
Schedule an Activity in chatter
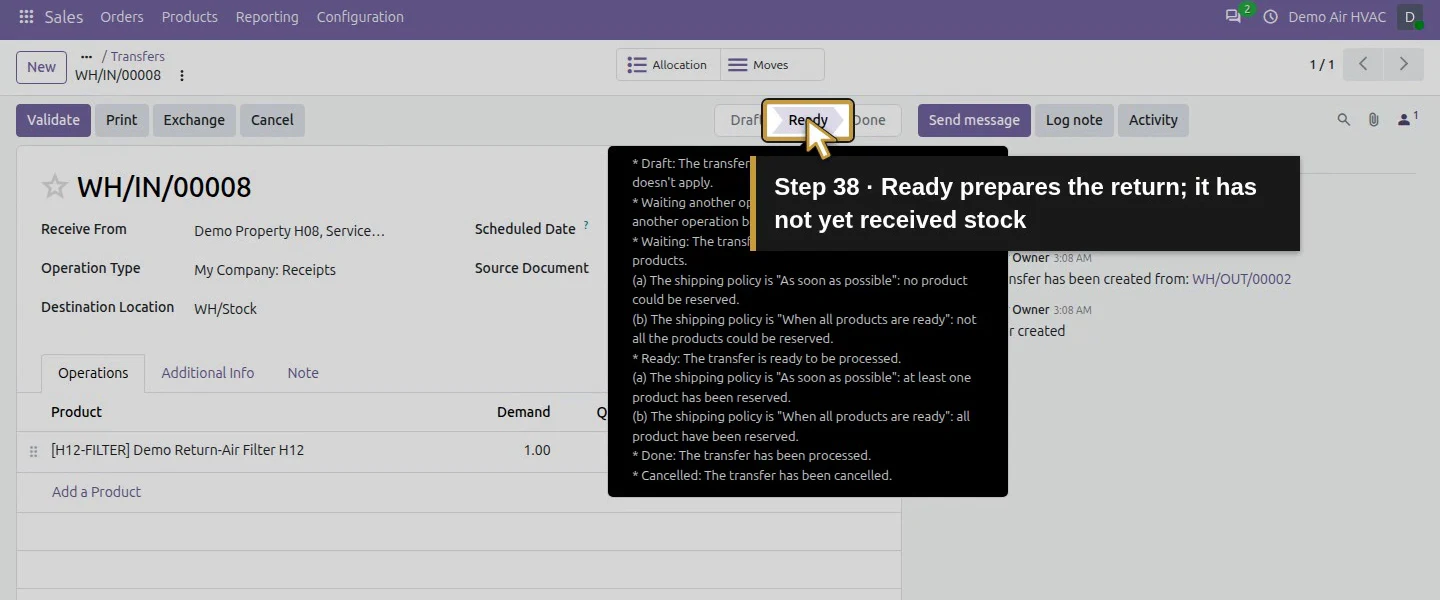[x=1153, y=120]
